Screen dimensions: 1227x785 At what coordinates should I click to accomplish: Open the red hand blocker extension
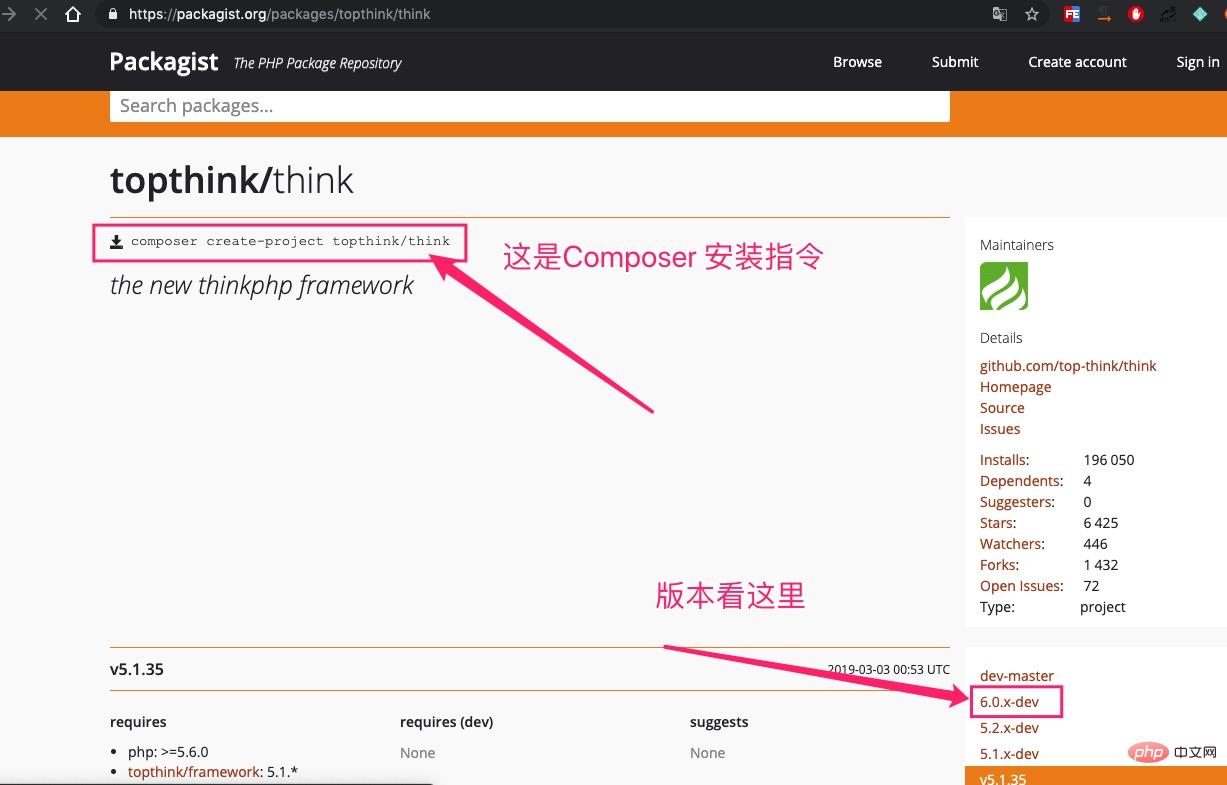coord(1136,15)
